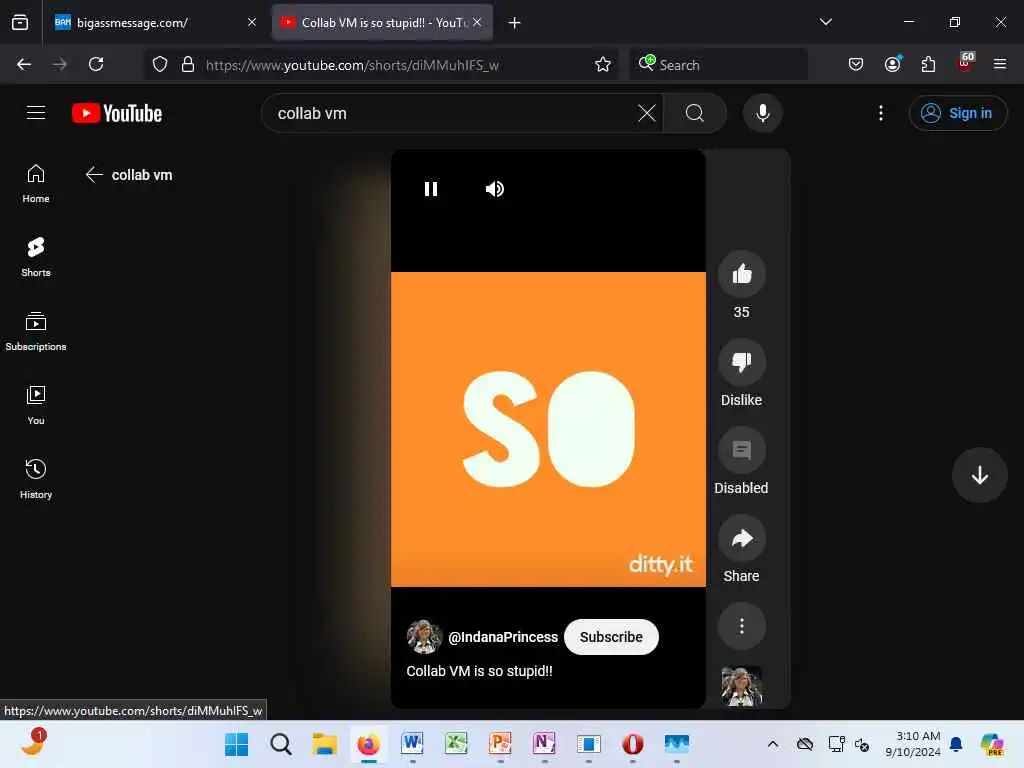Image resolution: width=1024 pixels, height=768 pixels.
Task: Share this short
Action: (741, 538)
